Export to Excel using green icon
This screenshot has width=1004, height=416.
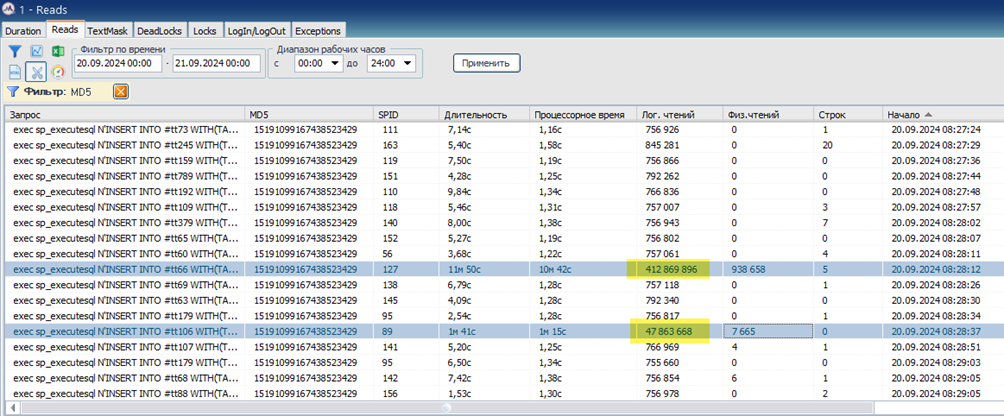[57, 52]
